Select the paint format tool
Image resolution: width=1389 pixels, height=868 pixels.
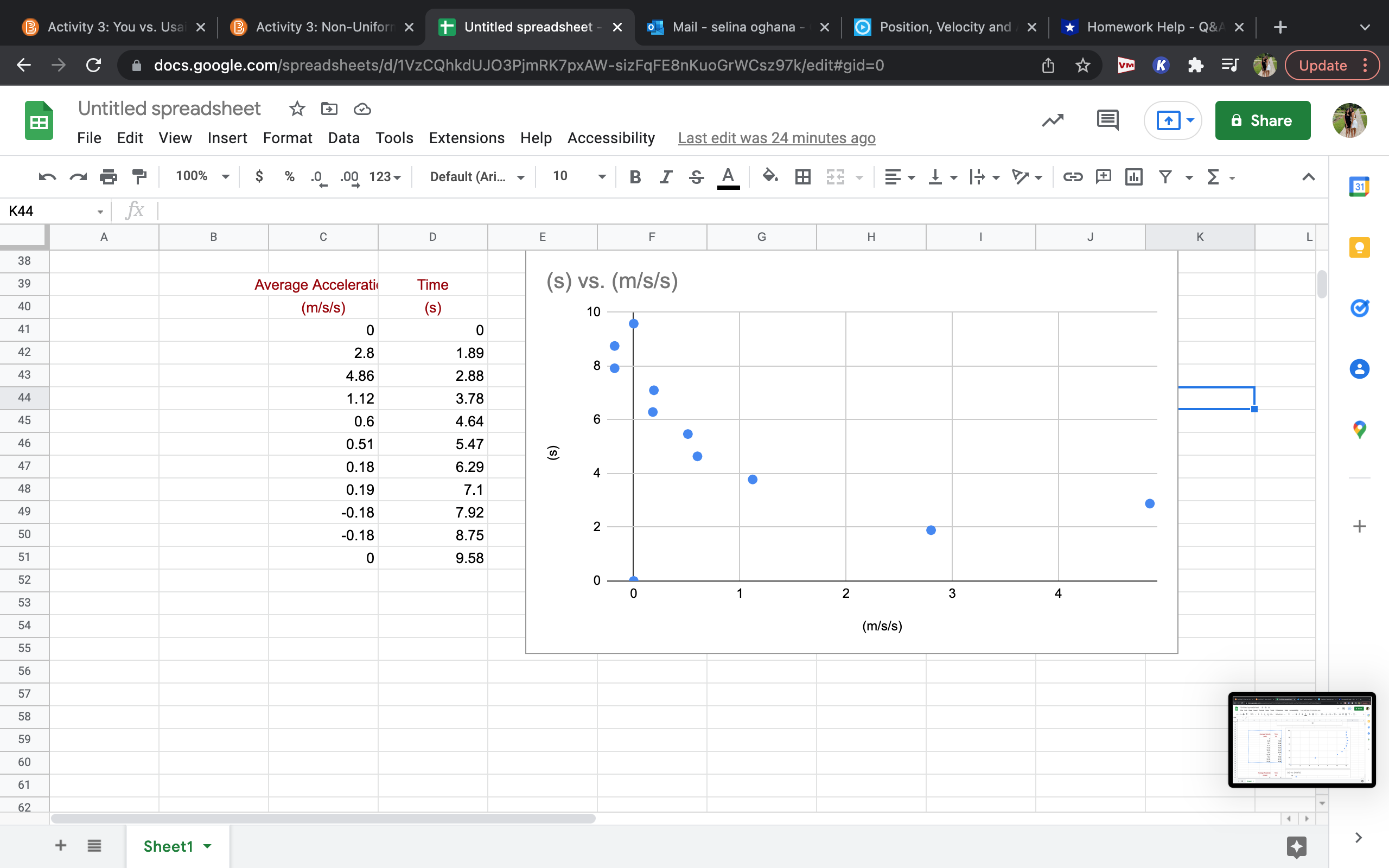139,177
